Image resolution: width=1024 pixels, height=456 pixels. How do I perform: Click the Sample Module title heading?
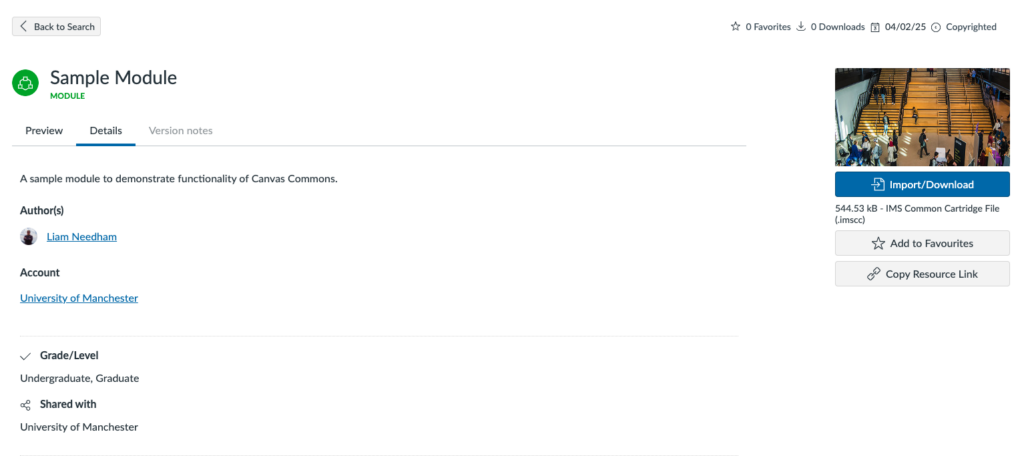(114, 77)
